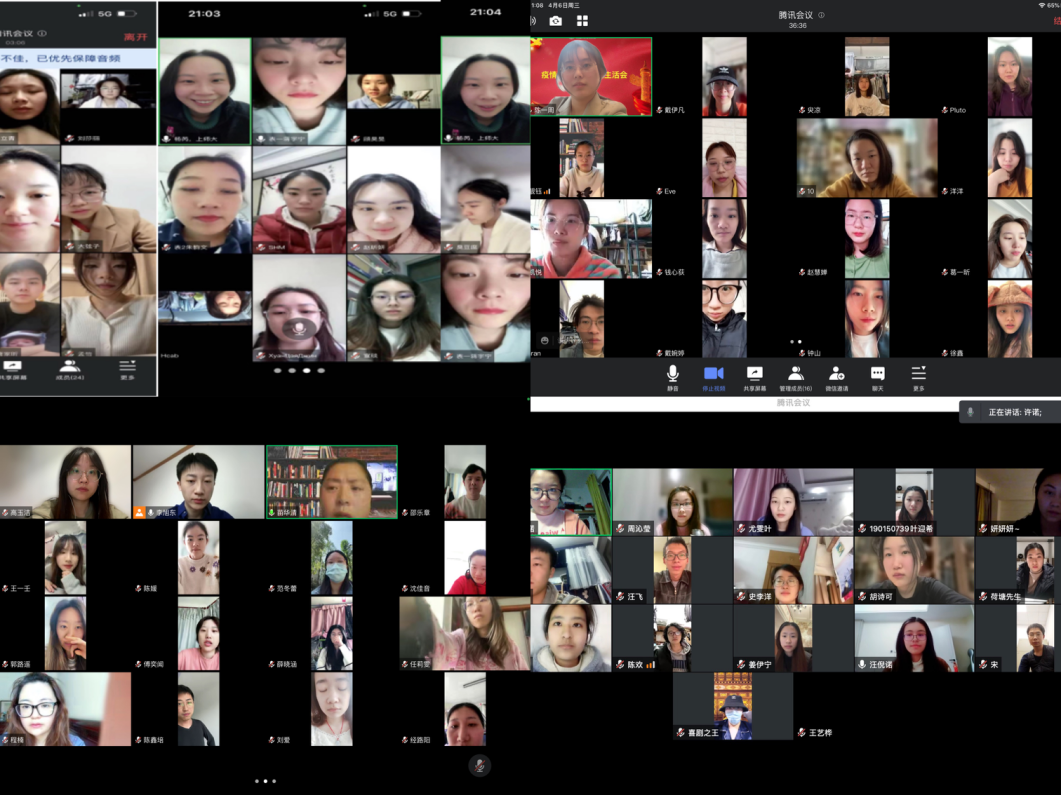Open manage members (16) in iPad toolbar
This screenshot has height=795, width=1061.
[x=796, y=378]
